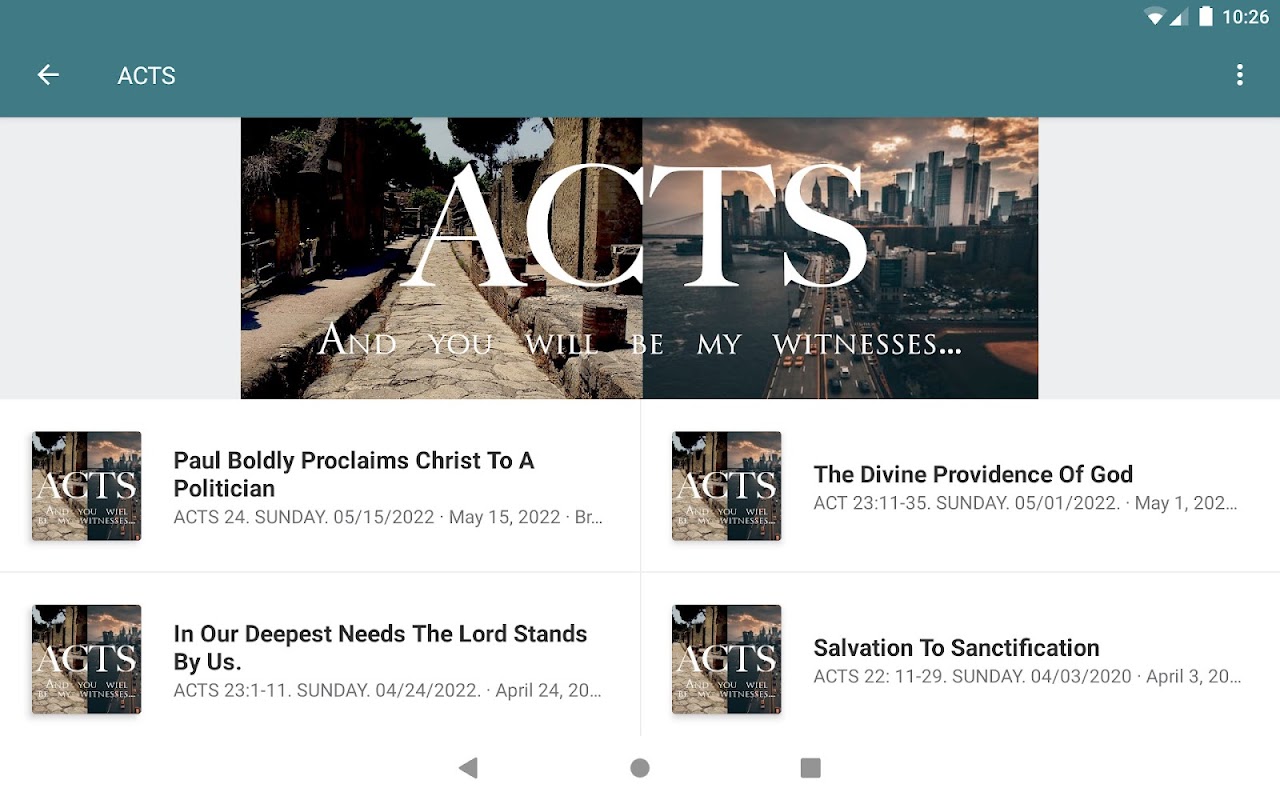Select Salvation To Sanctification title

(x=956, y=647)
